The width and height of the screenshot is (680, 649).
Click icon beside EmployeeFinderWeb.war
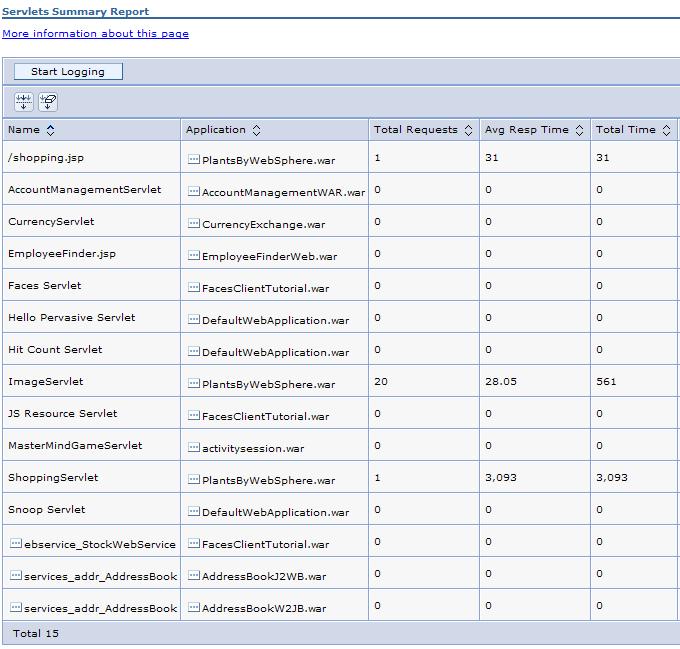click(193, 255)
